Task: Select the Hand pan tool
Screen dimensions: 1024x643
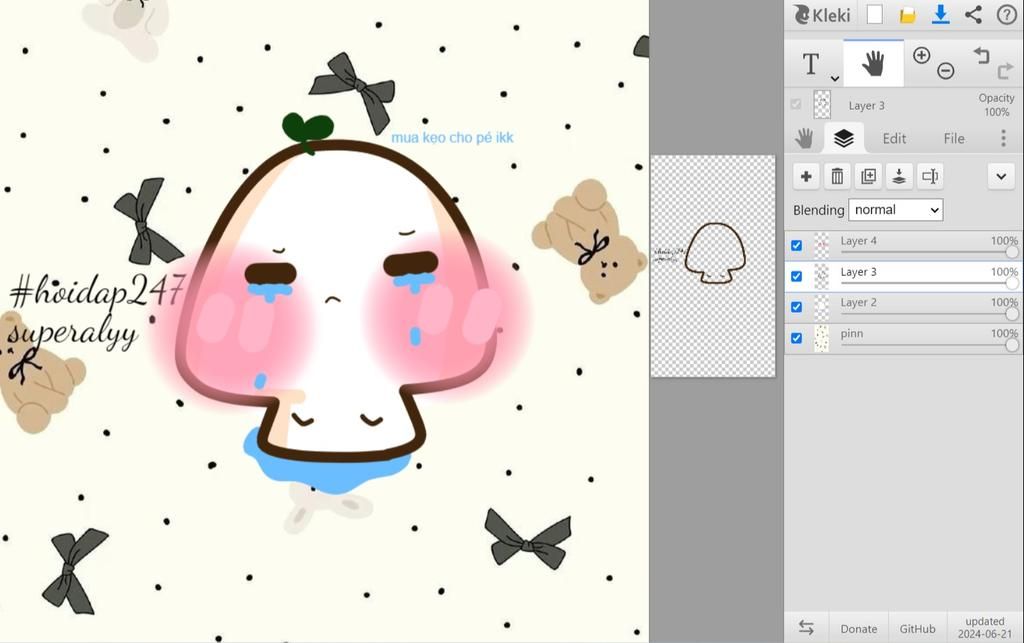Action: coord(873,64)
